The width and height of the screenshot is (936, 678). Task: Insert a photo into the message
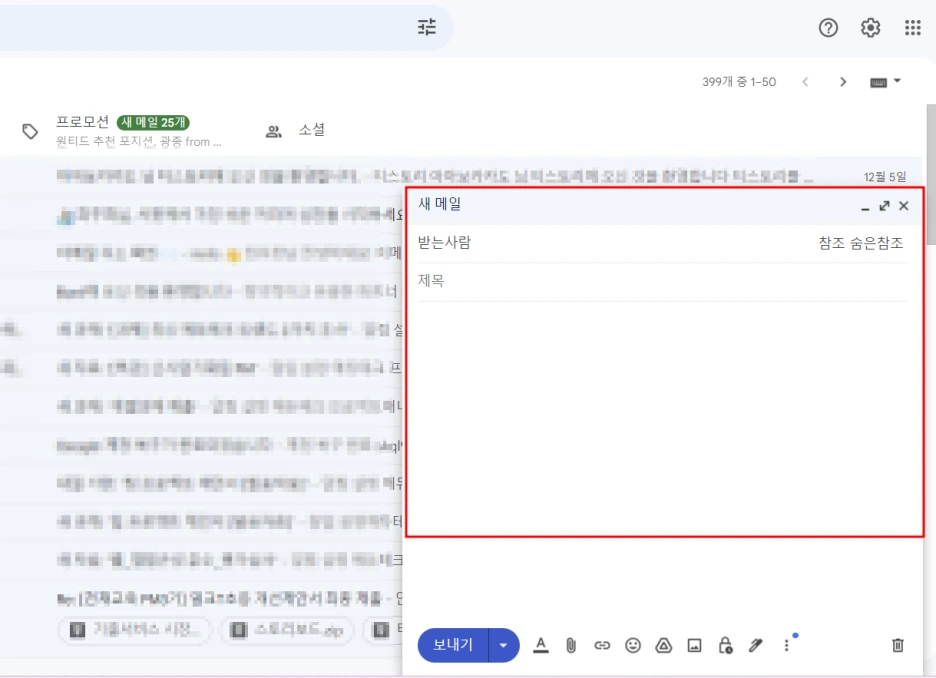pyautogui.click(x=694, y=645)
